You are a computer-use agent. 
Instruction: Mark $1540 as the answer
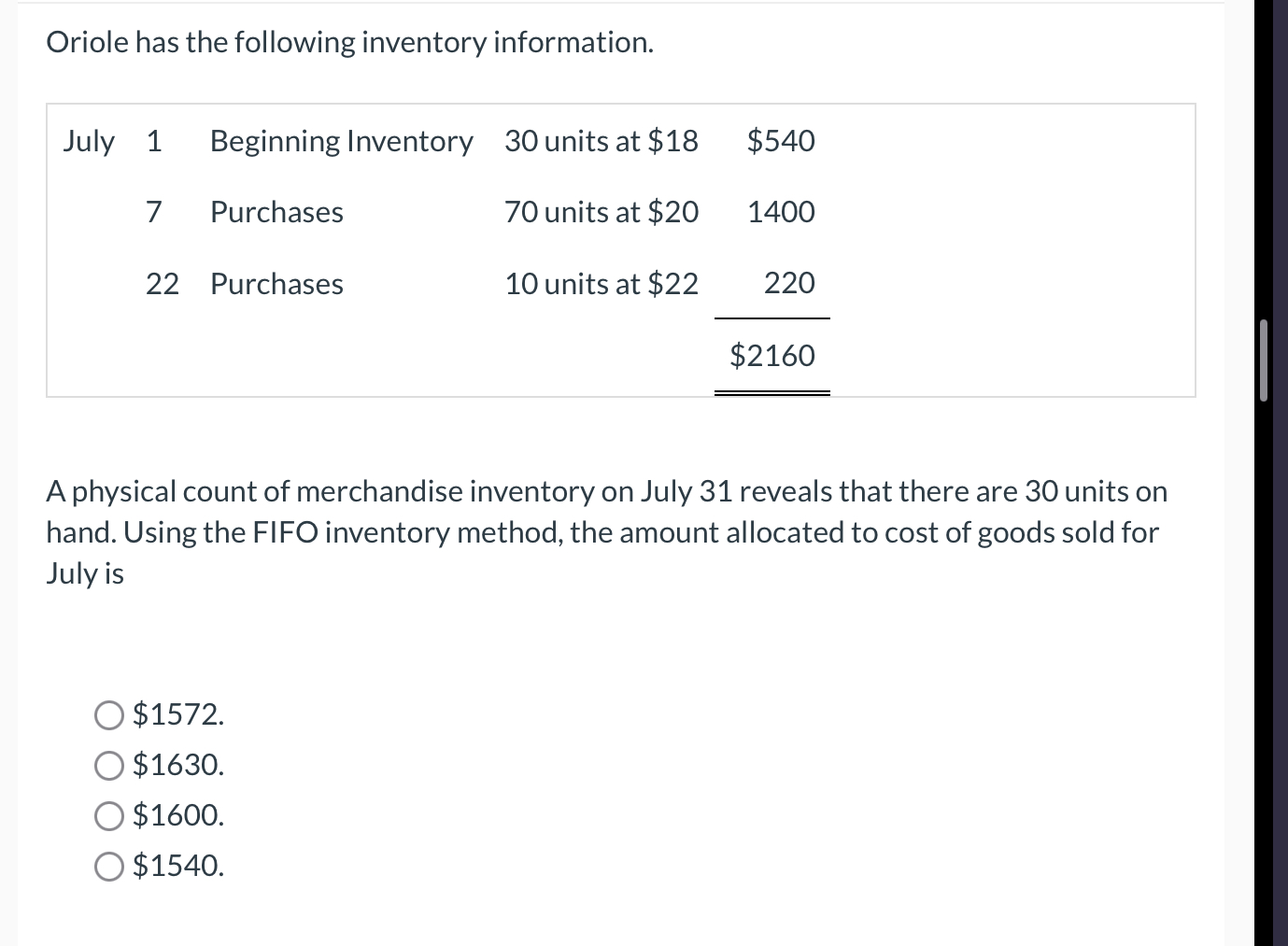109,867
